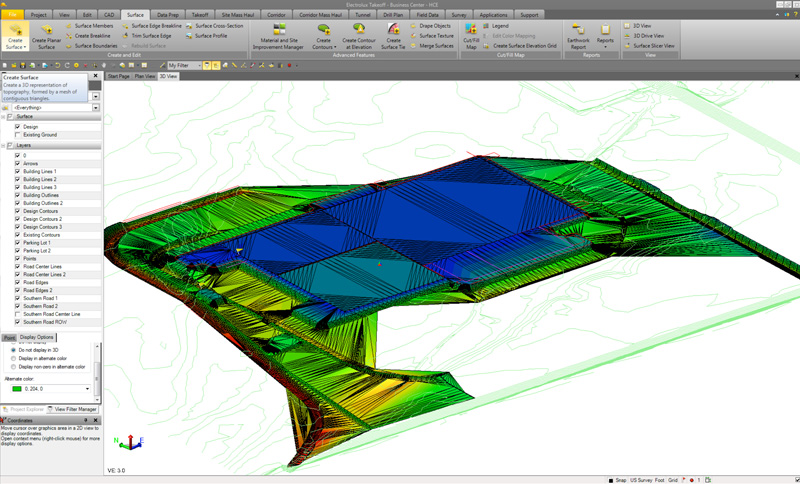The height and width of the screenshot is (484, 800).
Task: Click the Create Planar Surface icon
Action: point(46,31)
